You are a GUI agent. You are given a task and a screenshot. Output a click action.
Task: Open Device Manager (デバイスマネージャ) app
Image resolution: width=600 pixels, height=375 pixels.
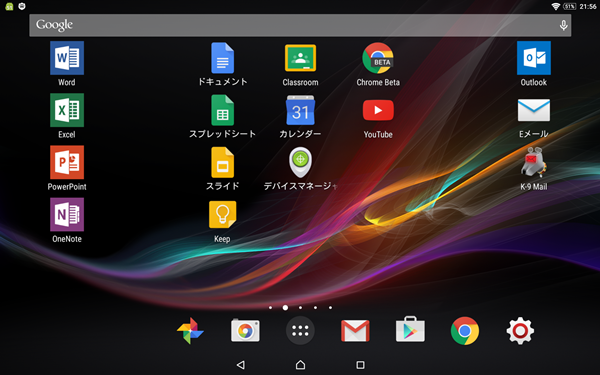[x=300, y=162]
